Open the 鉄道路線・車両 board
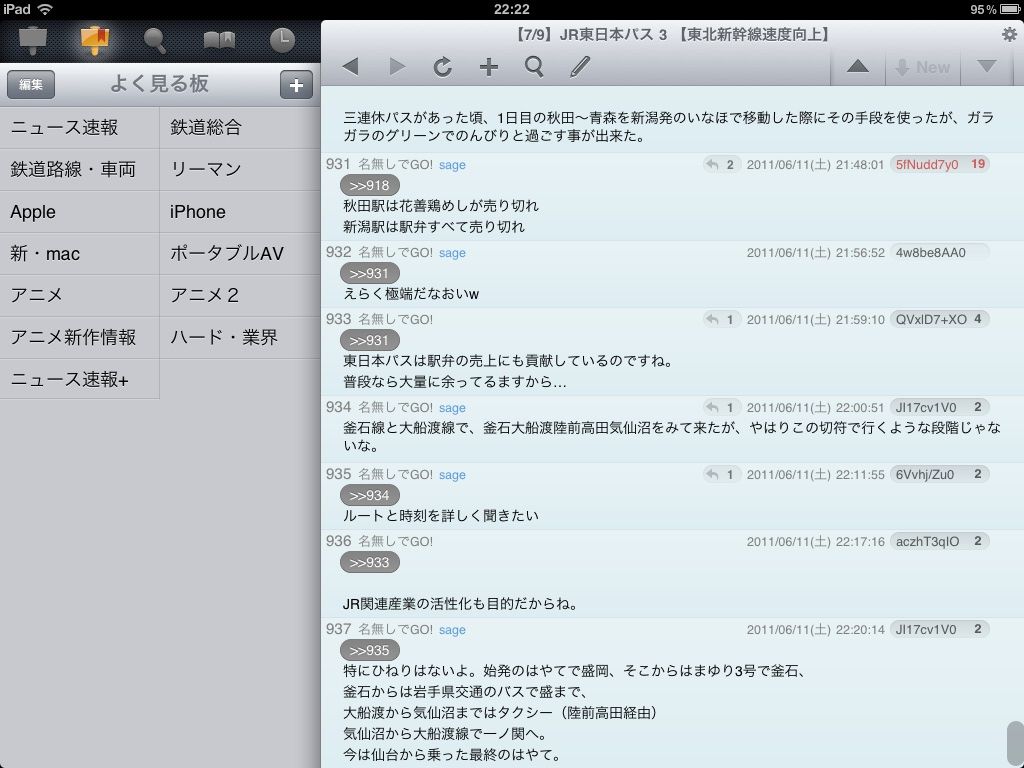 (80, 170)
